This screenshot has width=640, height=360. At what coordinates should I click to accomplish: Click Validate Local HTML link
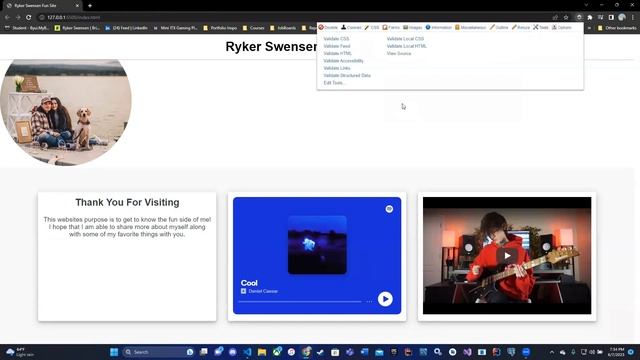(407, 46)
